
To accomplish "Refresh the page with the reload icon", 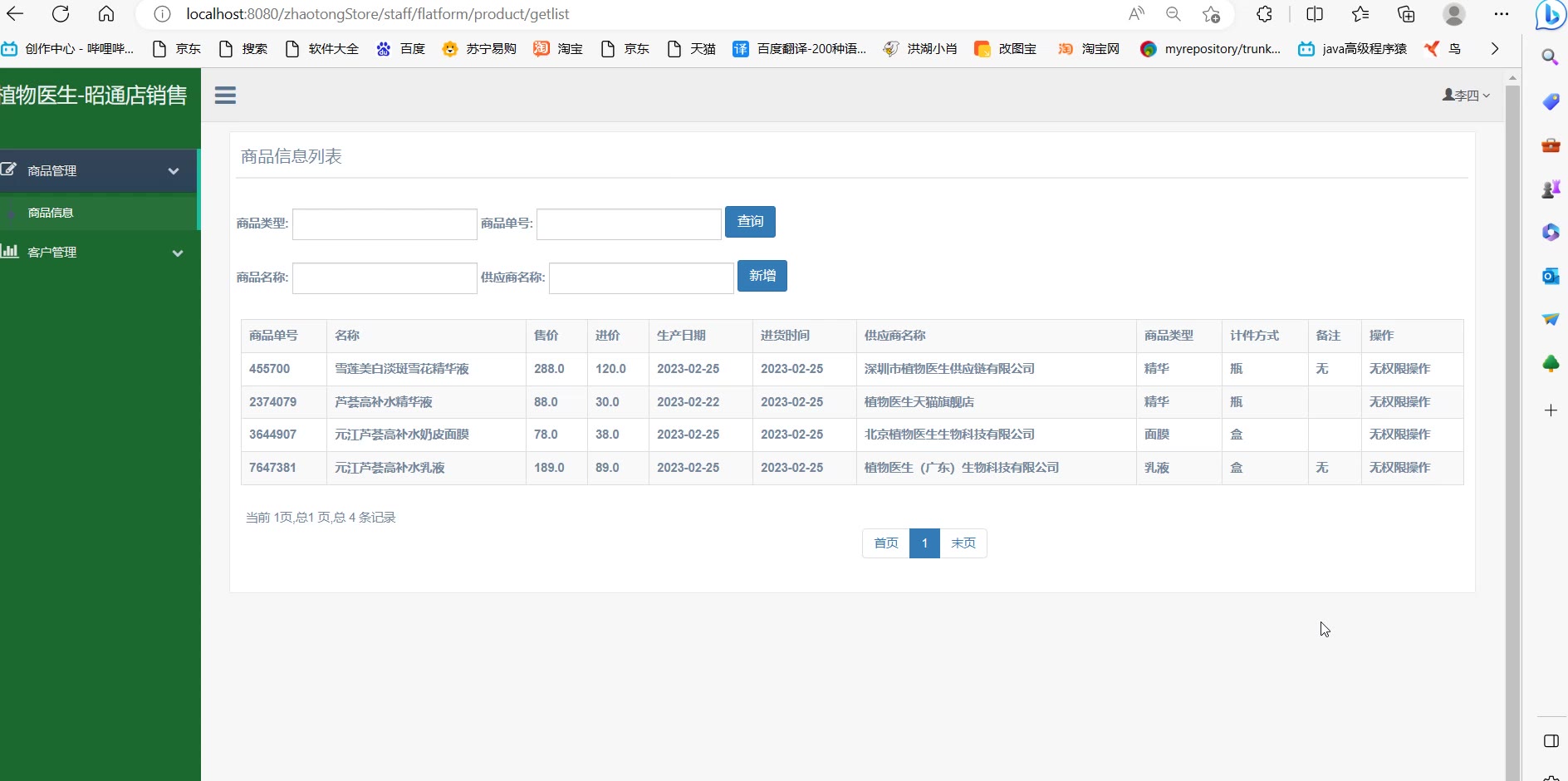I will [x=61, y=14].
